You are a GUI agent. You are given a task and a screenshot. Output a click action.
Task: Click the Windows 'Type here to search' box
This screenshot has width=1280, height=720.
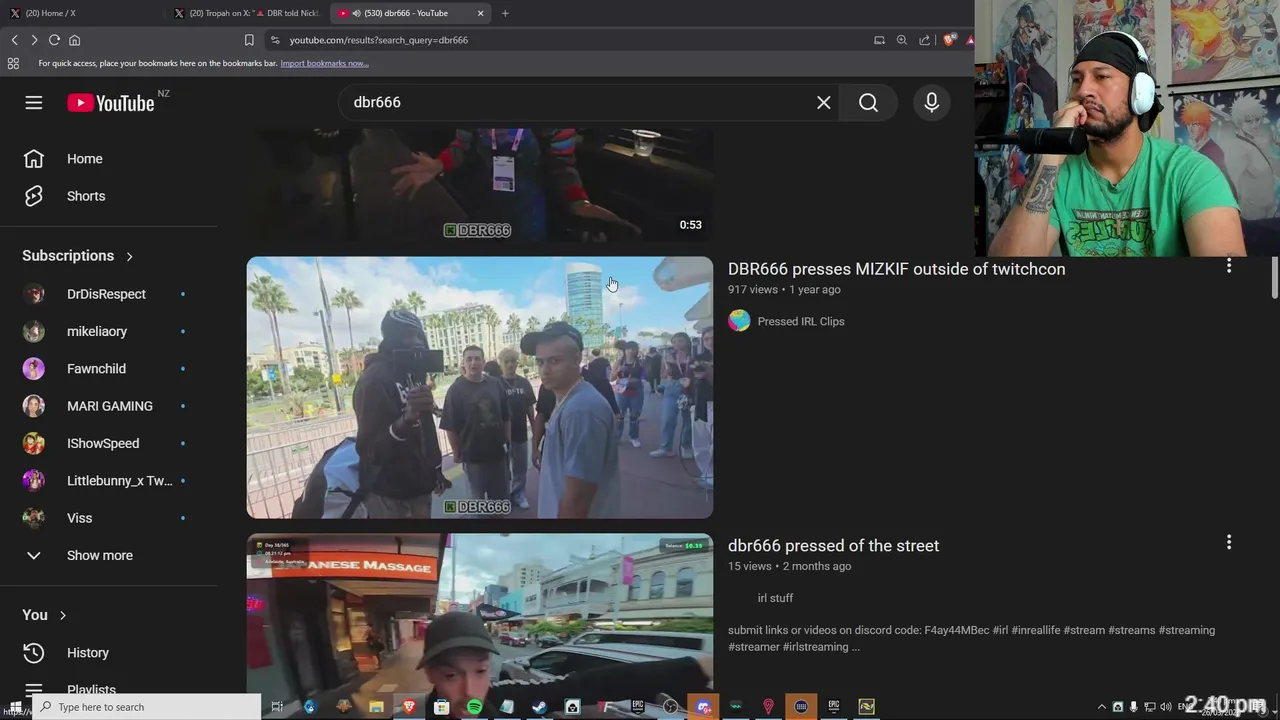point(146,707)
